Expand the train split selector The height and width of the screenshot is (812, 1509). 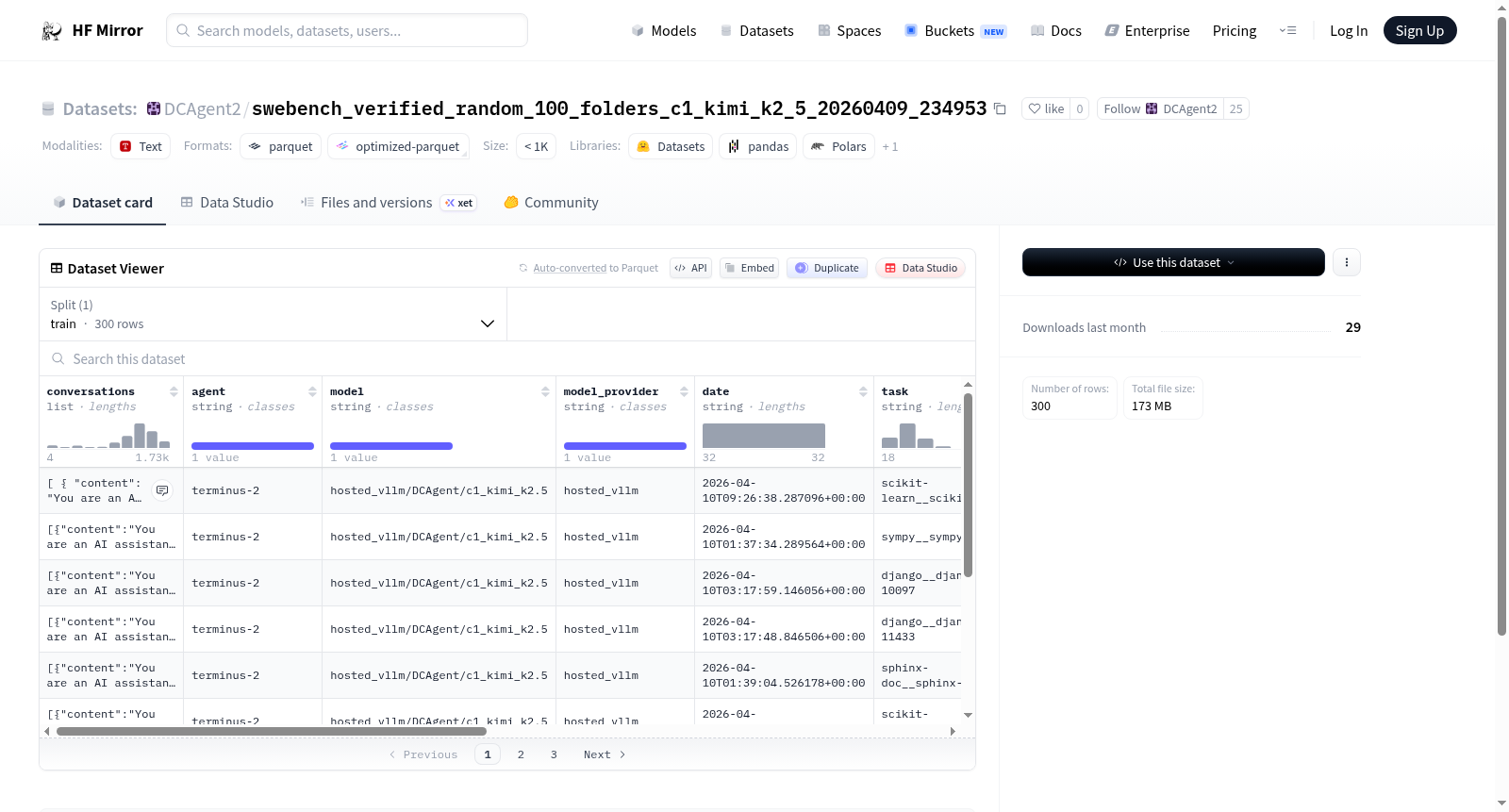coord(273,314)
